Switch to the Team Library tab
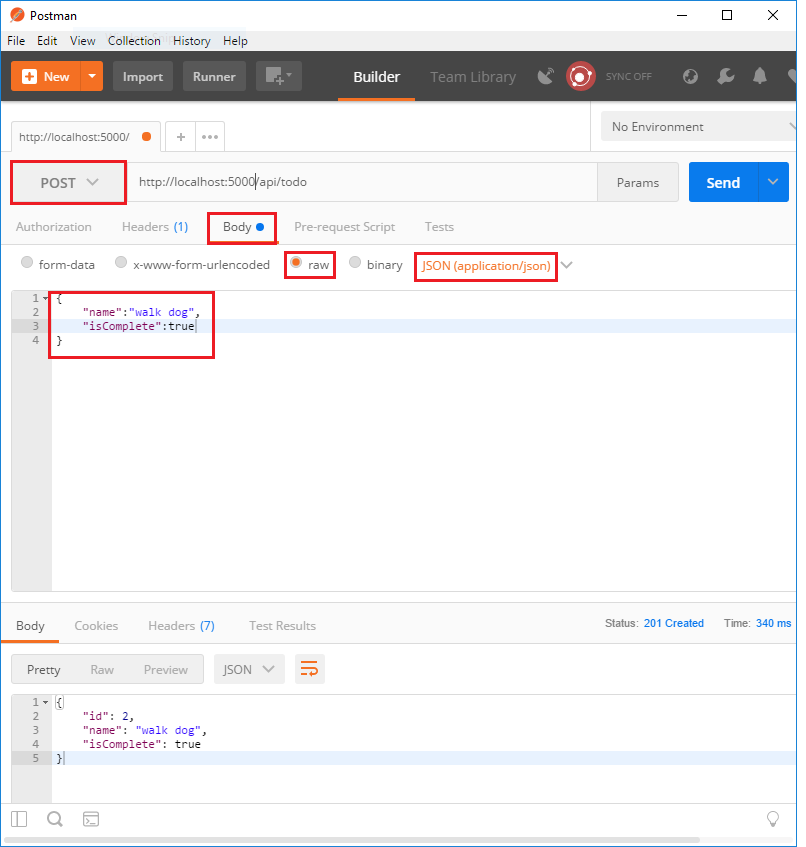Screen dimensions: 806x847 pyautogui.click(x=473, y=77)
